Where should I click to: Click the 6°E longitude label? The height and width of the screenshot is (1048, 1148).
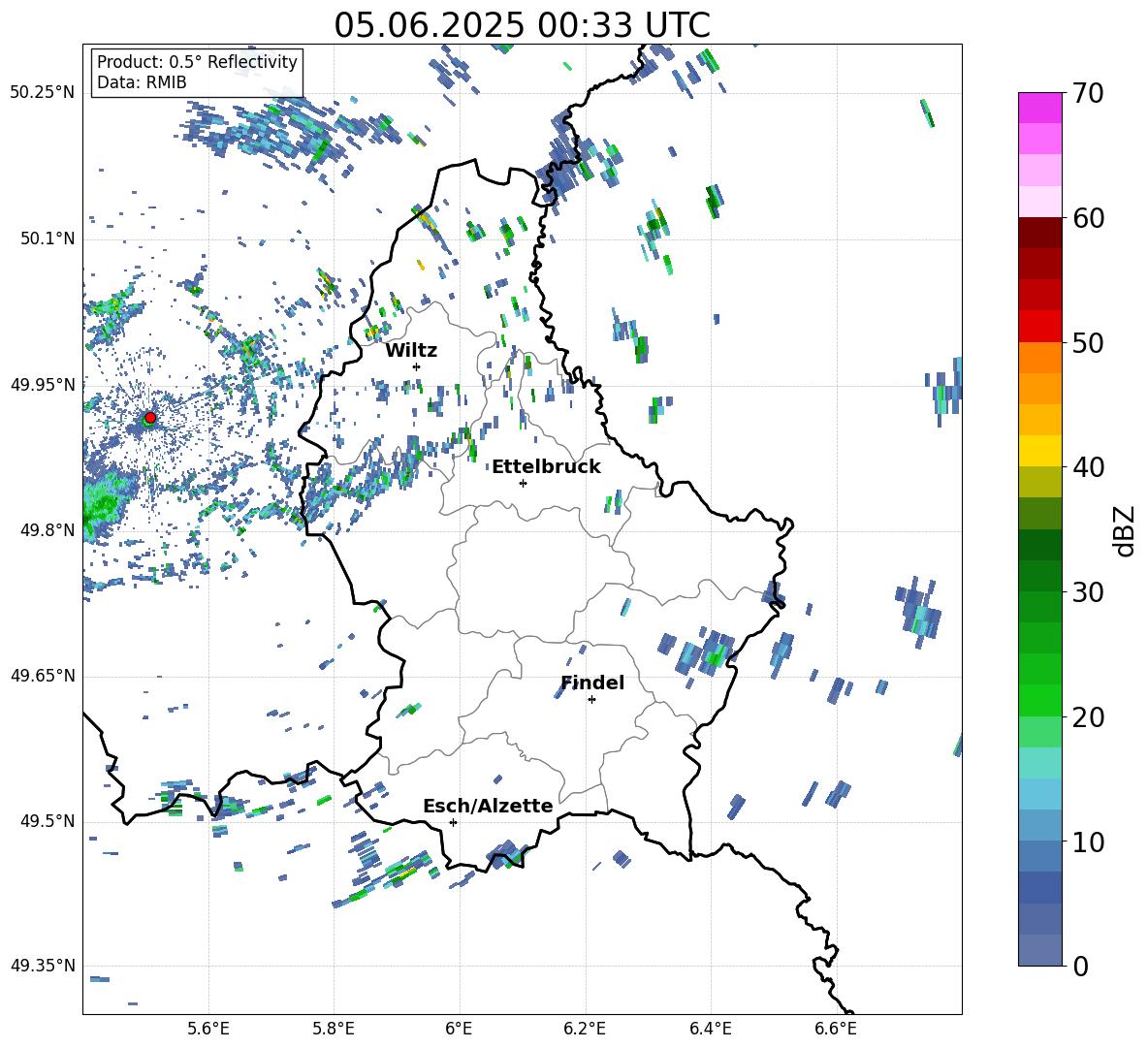pos(459,1029)
